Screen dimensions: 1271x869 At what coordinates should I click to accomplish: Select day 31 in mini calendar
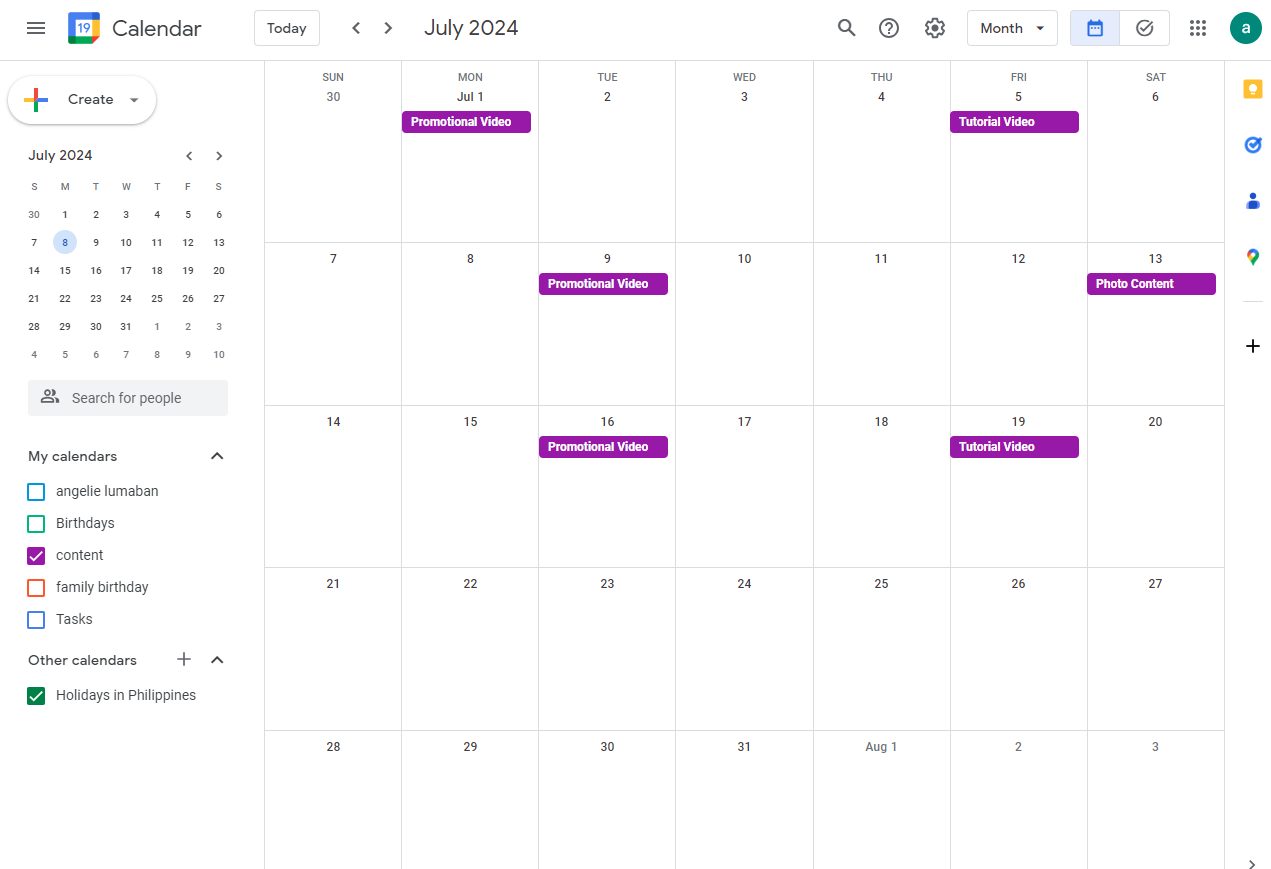(126, 326)
